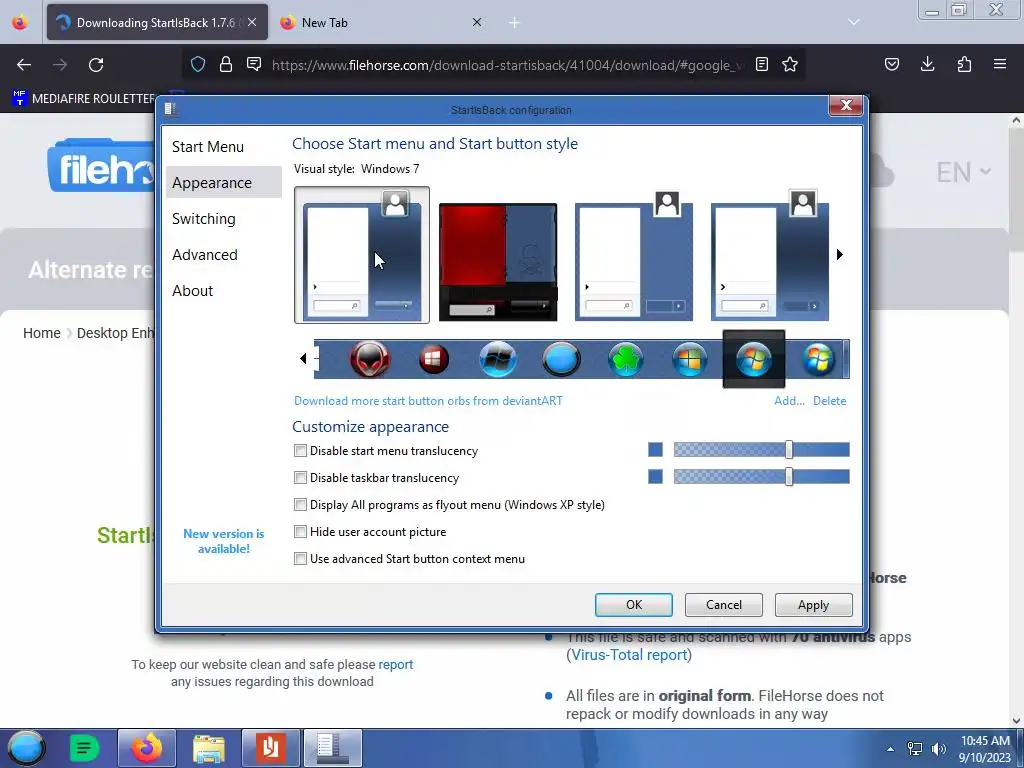1024x768 pixels.
Task: Select the Appearance section
Action: pos(224,183)
